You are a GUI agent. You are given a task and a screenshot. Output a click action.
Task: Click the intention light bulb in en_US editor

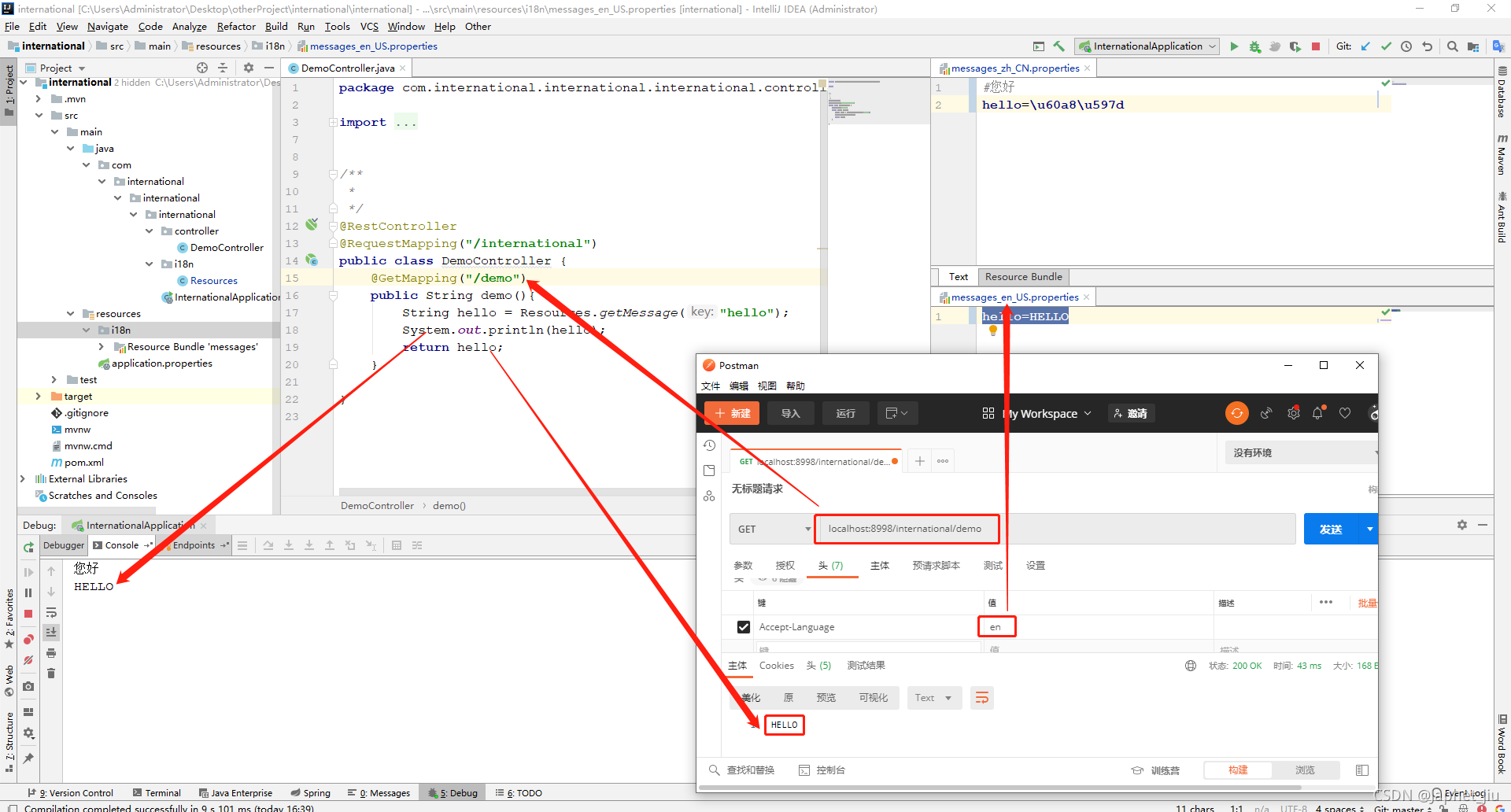pos(993,330)
